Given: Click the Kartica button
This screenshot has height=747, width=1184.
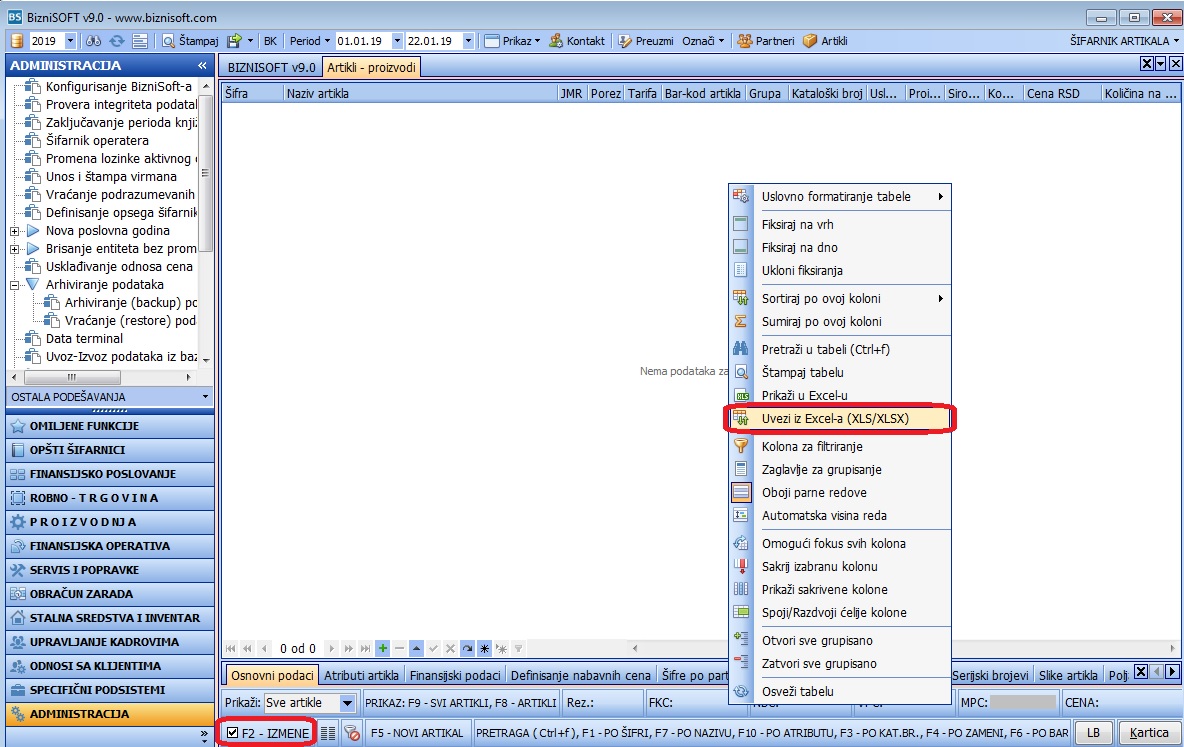Looking at the screenshot, I should click(x=1149, y=733).
